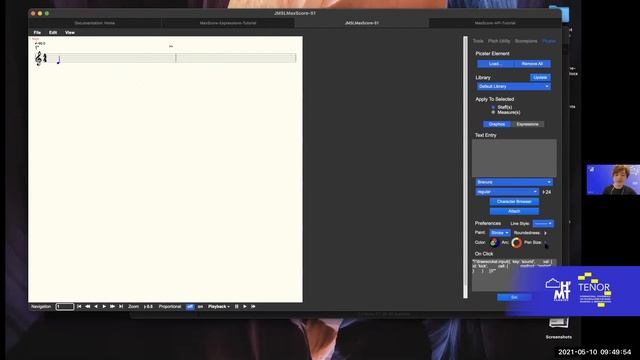Open the Color wheel picker
640x360 pixels.
tap(494, 243)
